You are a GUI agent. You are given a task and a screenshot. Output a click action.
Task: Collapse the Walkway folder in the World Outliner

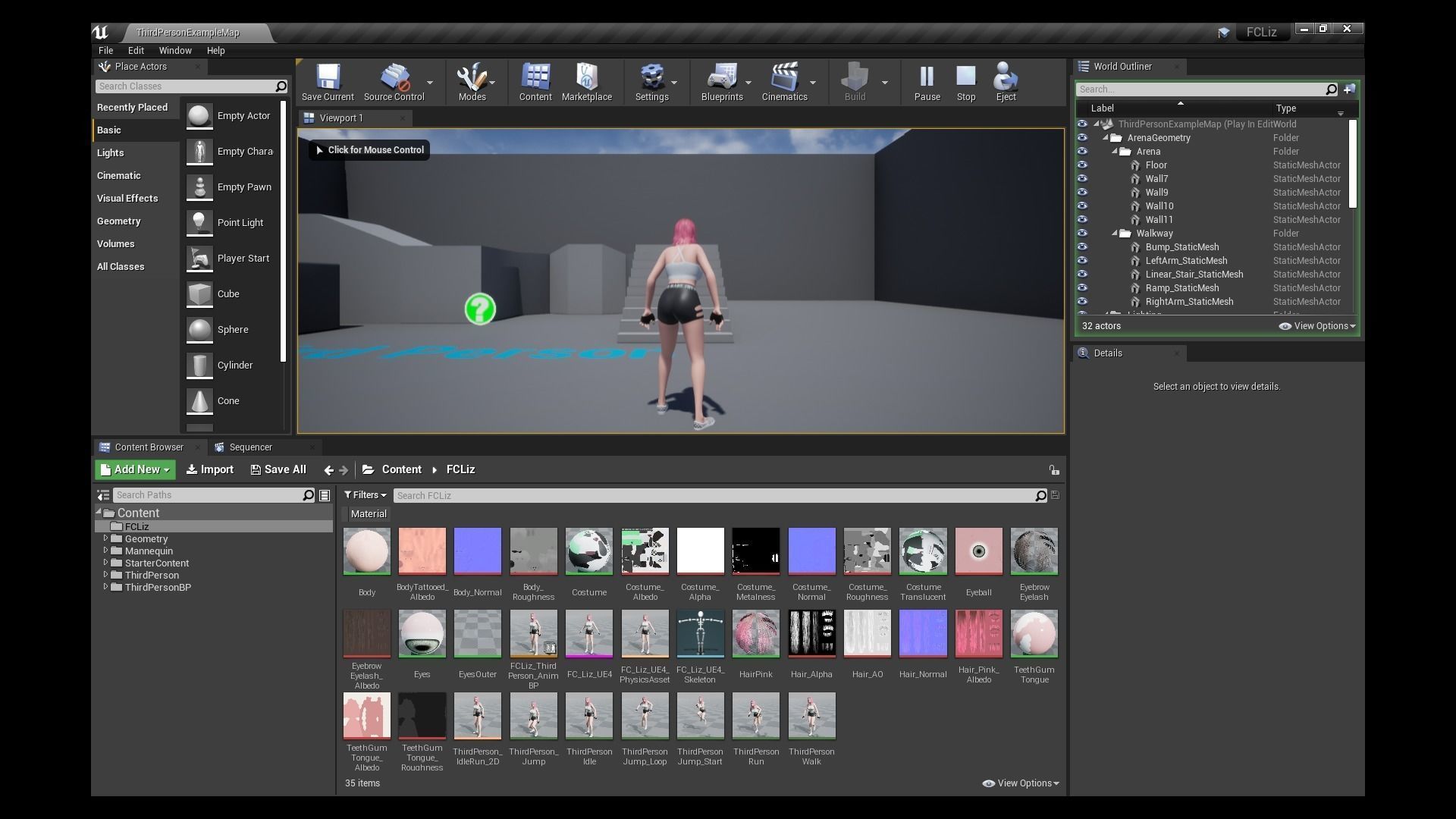[1115, 234]
